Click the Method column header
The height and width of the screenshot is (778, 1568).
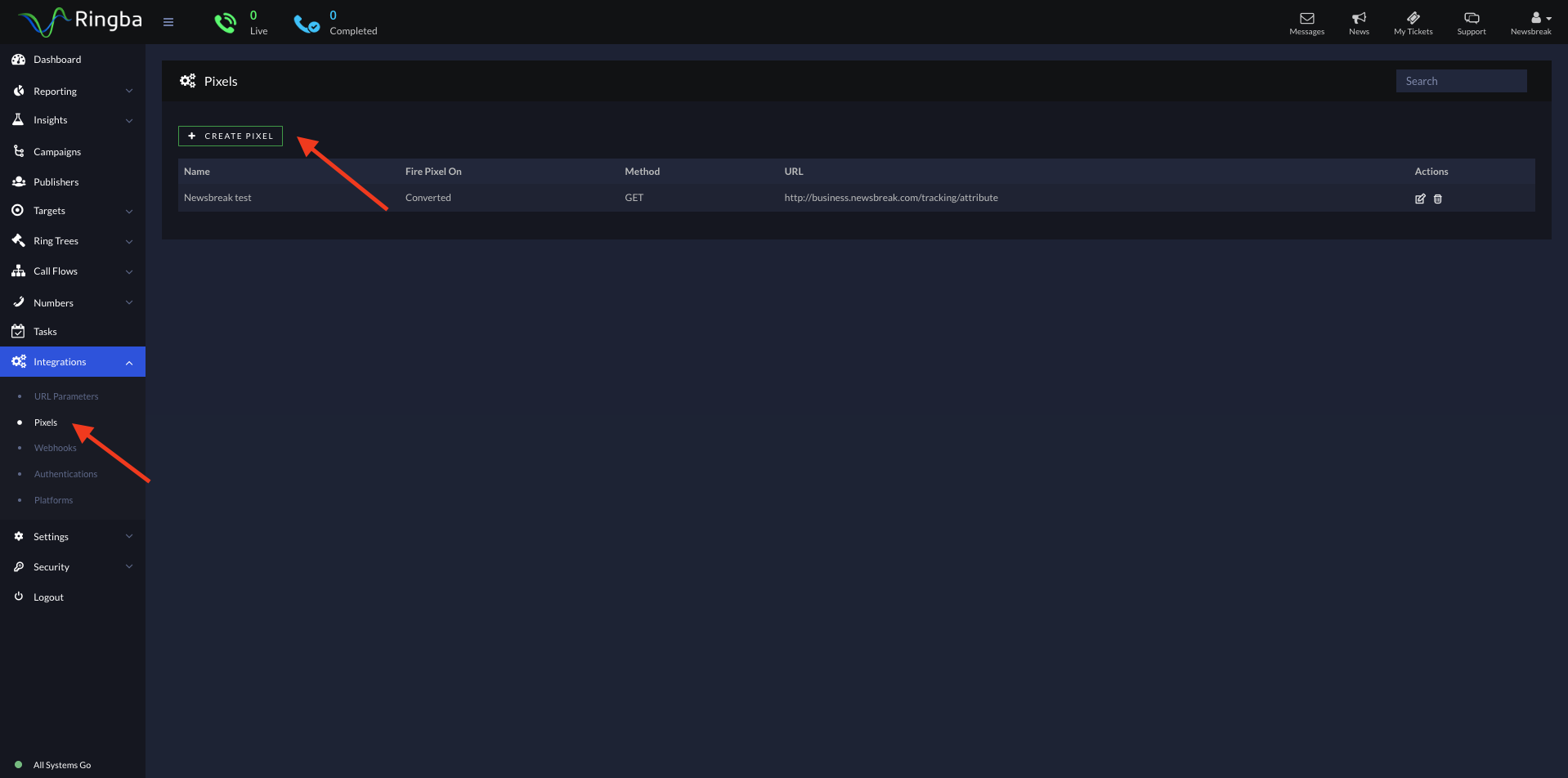coord(643,172)
